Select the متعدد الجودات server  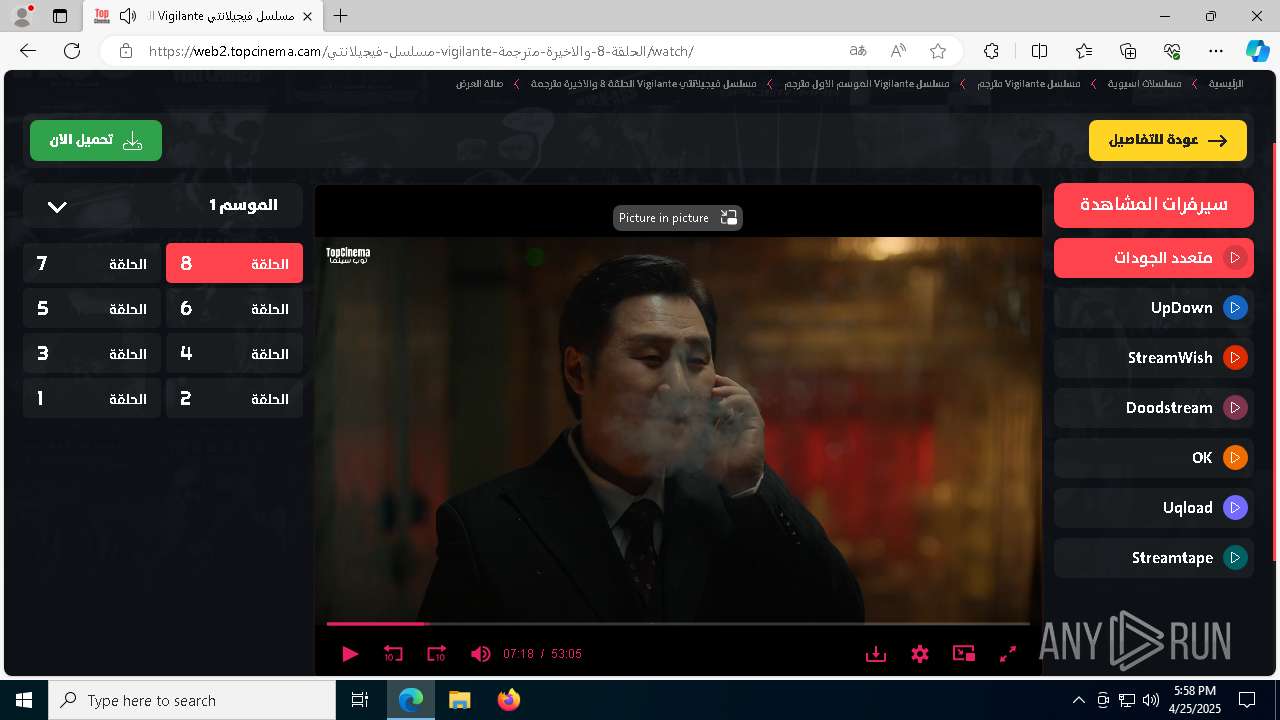(x=1154, y=258)
